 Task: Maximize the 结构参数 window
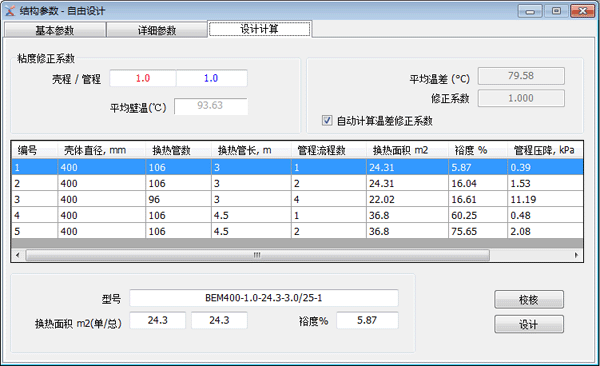click(556, 11)
